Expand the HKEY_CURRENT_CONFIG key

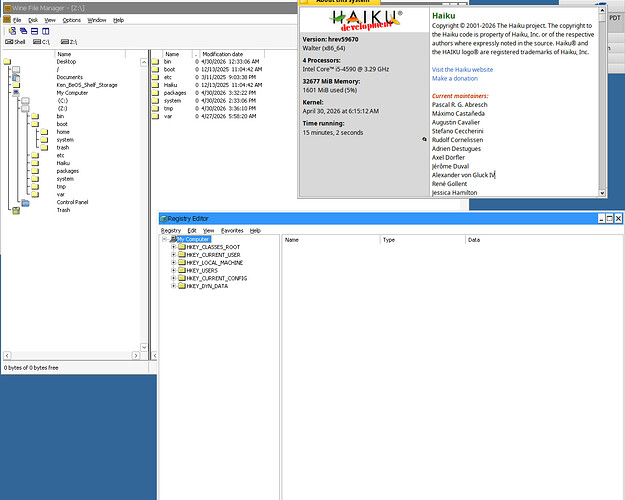173,278
